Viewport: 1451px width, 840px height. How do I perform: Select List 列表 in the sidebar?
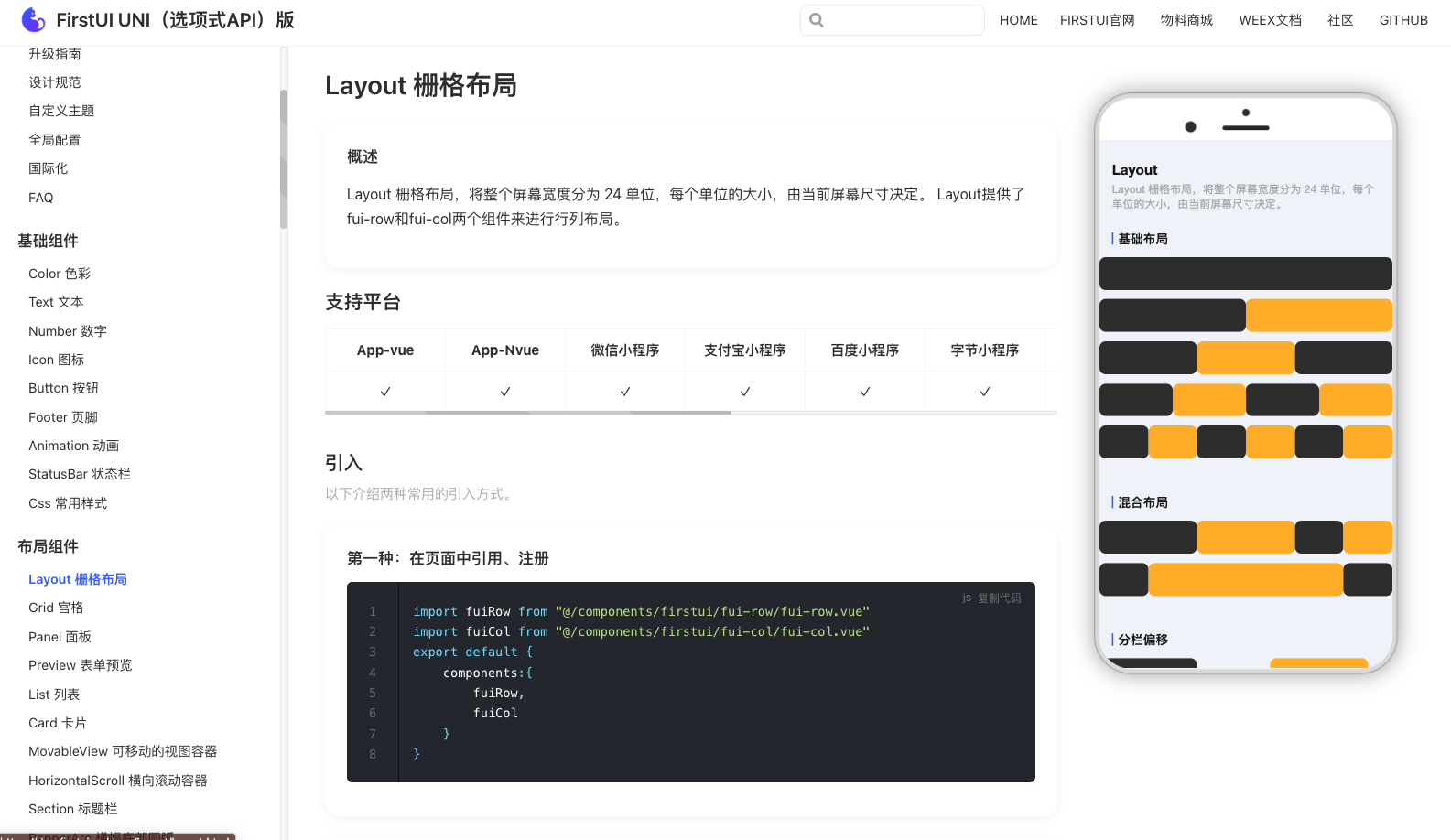click(x=54, y=695)
